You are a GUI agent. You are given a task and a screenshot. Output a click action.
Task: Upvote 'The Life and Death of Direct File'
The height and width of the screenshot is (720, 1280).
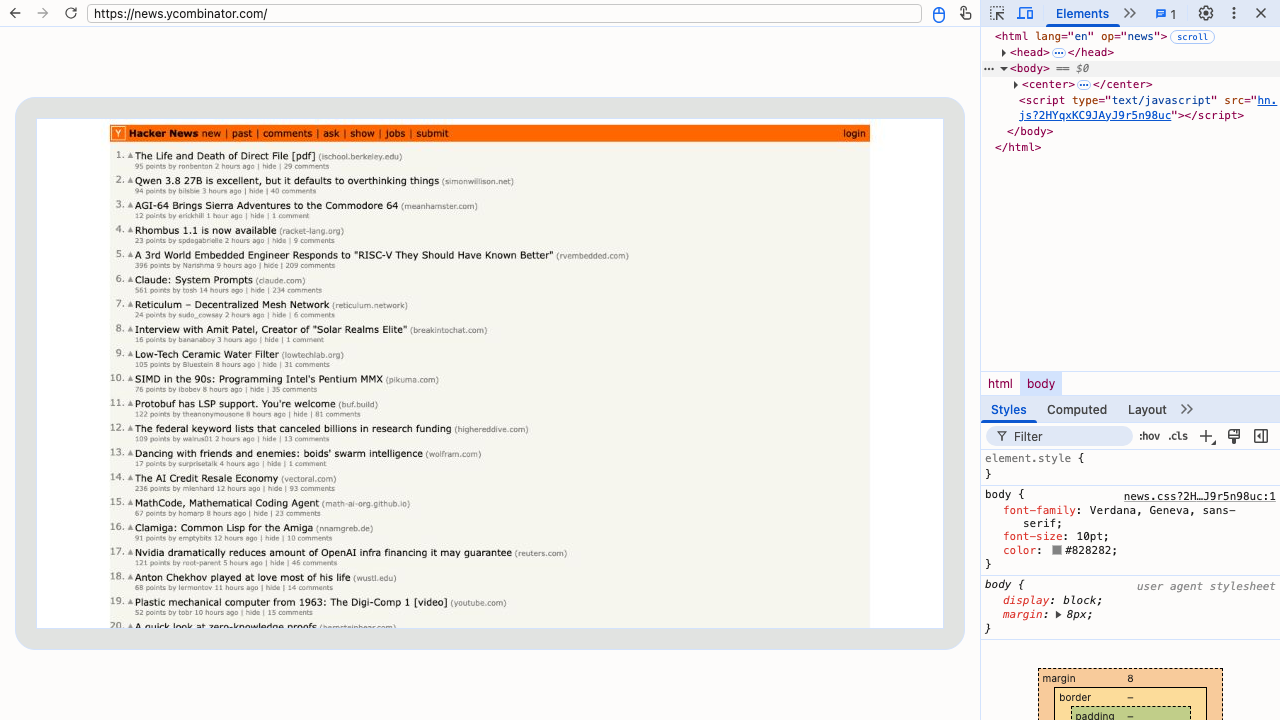[x=130, y=156]
